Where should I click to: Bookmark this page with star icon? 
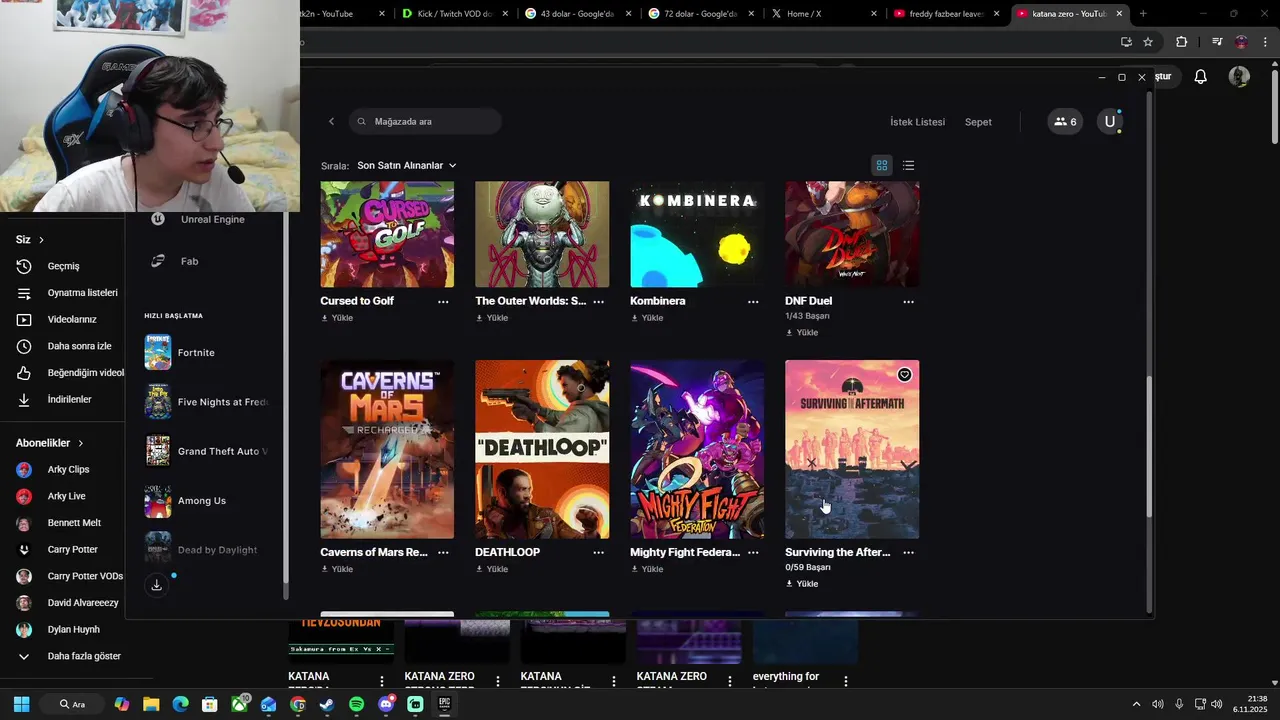1148,42
